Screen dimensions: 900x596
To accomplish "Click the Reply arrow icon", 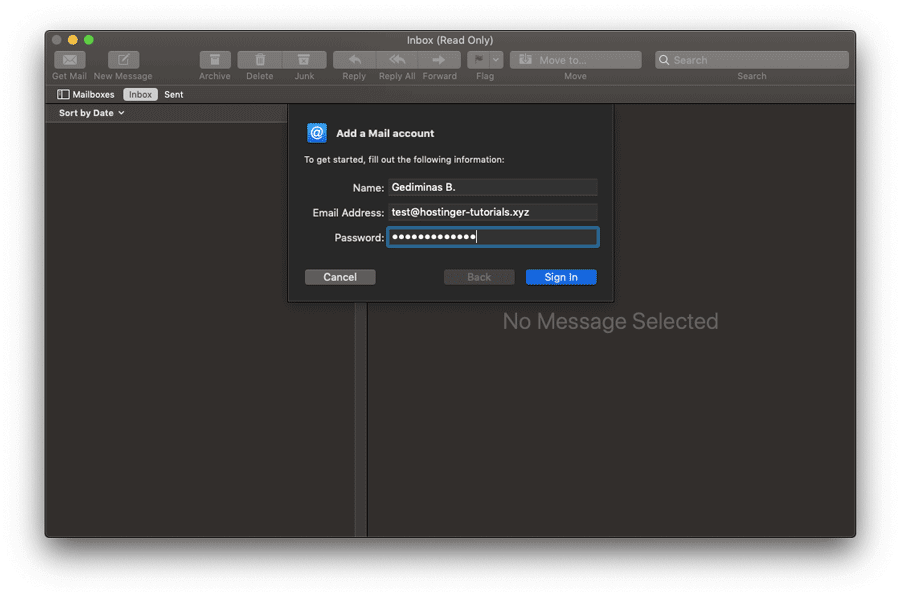I will point(354,60).
